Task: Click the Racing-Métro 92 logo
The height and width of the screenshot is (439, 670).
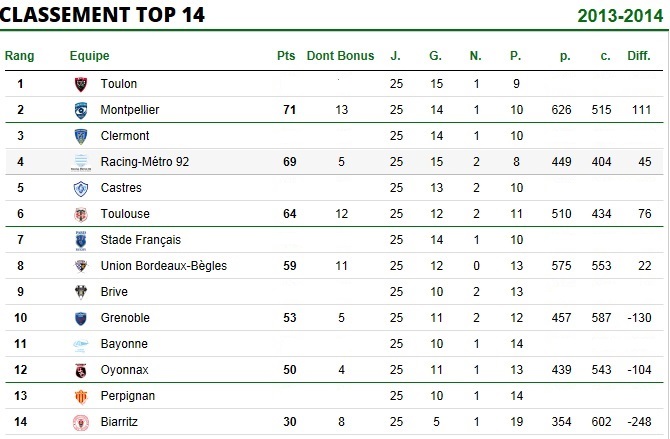Action: point(81,162)
